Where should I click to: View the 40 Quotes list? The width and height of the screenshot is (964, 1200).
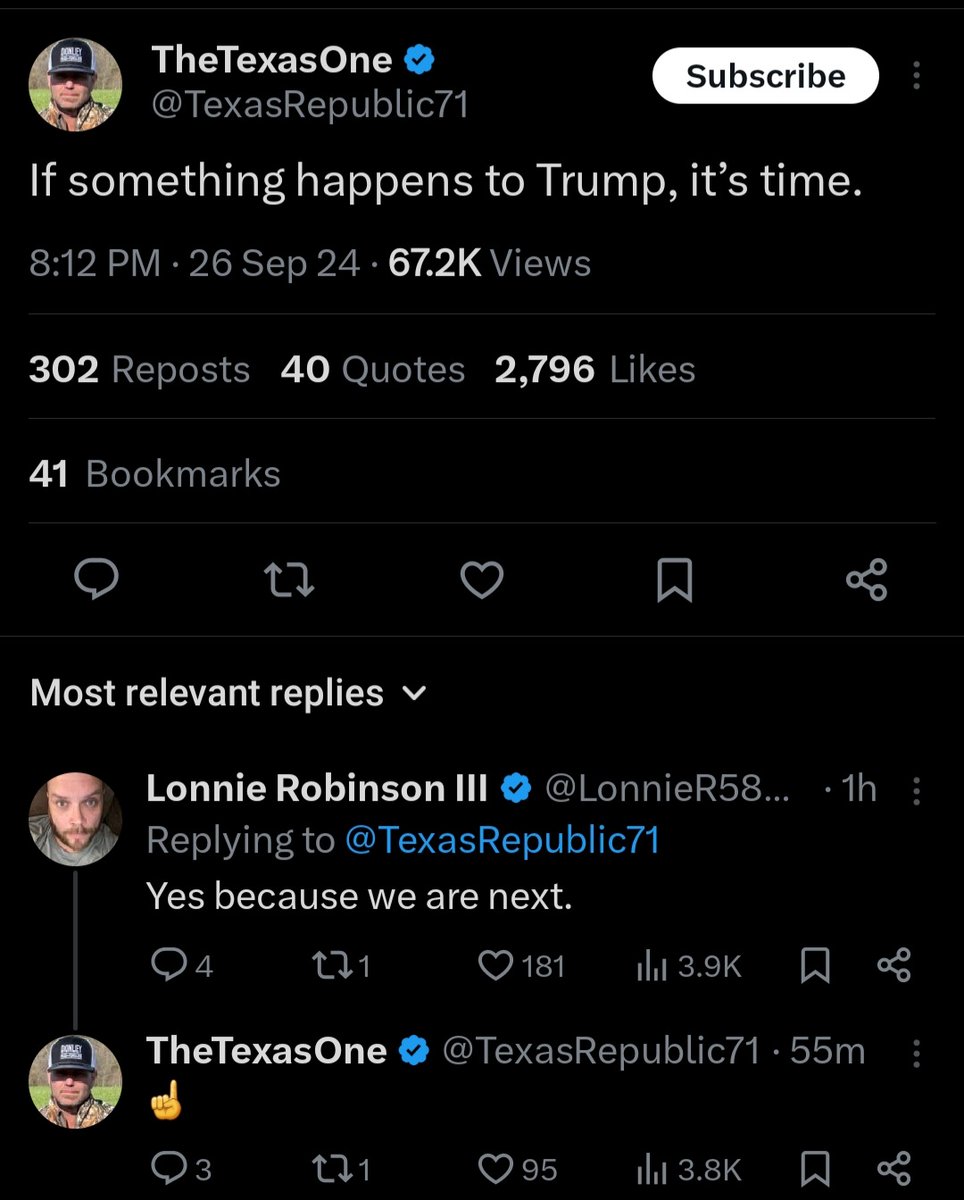(x=372, y=370)
